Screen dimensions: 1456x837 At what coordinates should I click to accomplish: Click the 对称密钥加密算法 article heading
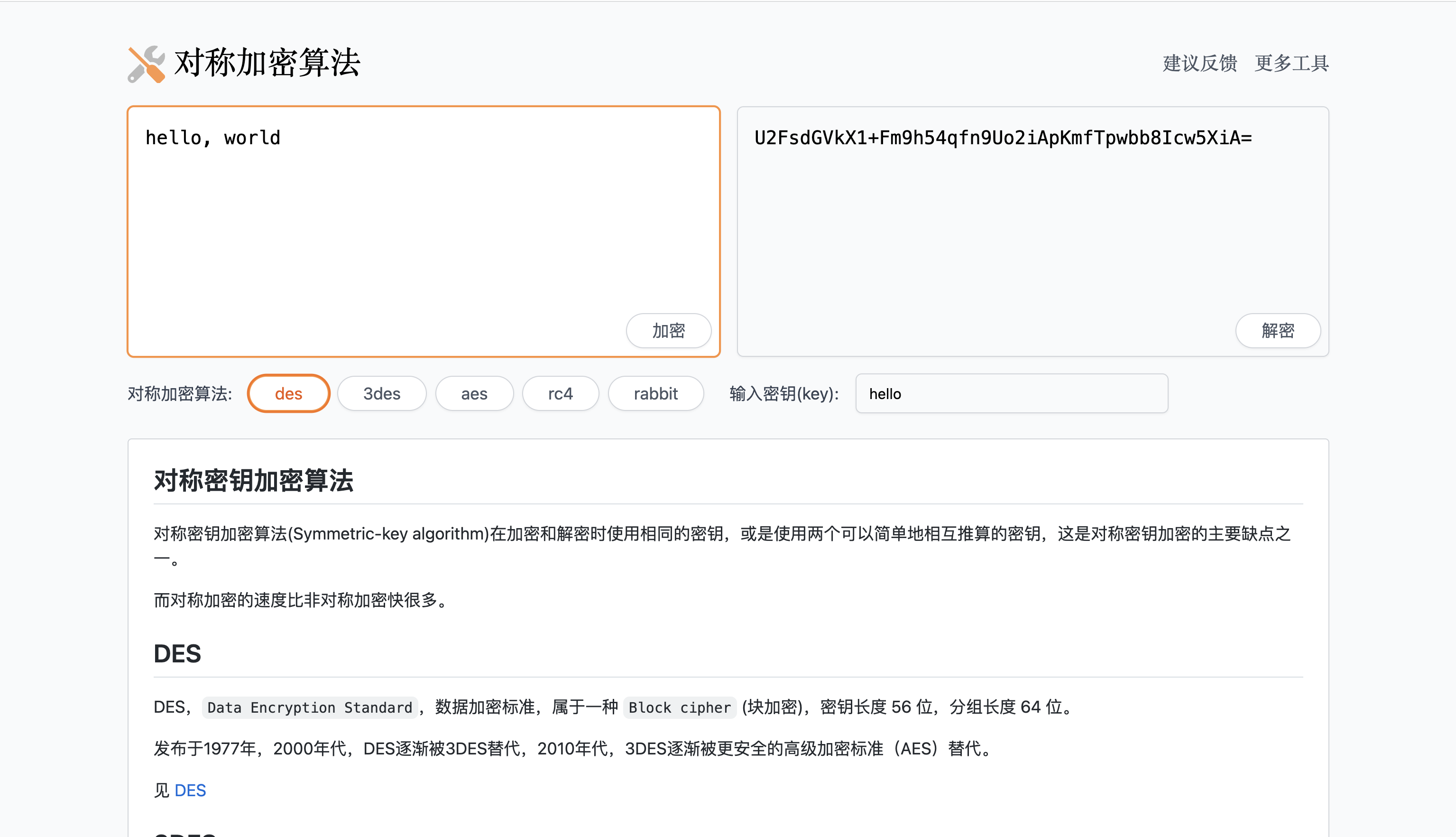[253, 481]
